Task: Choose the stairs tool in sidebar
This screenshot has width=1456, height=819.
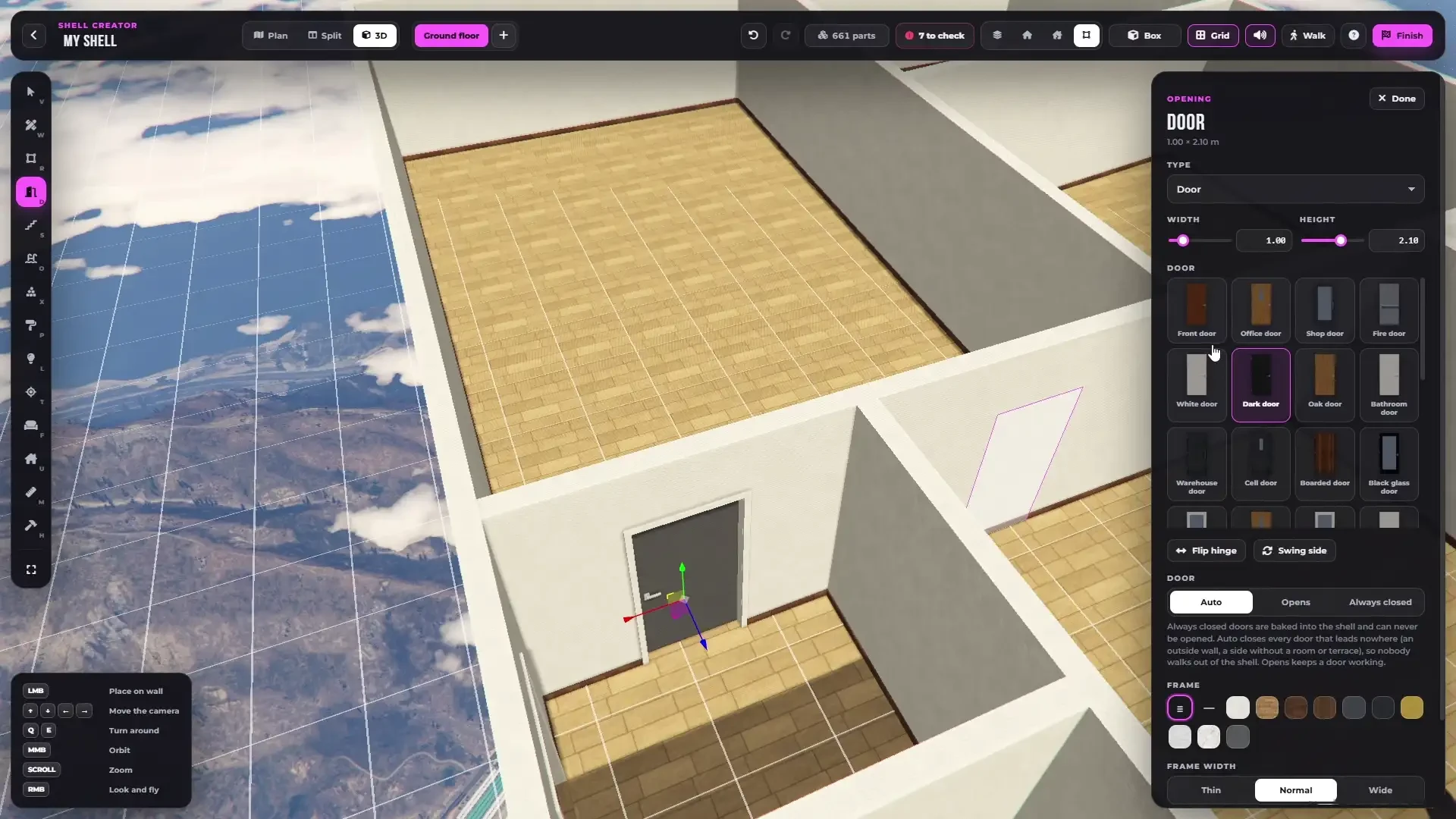Action: point(31,225)
